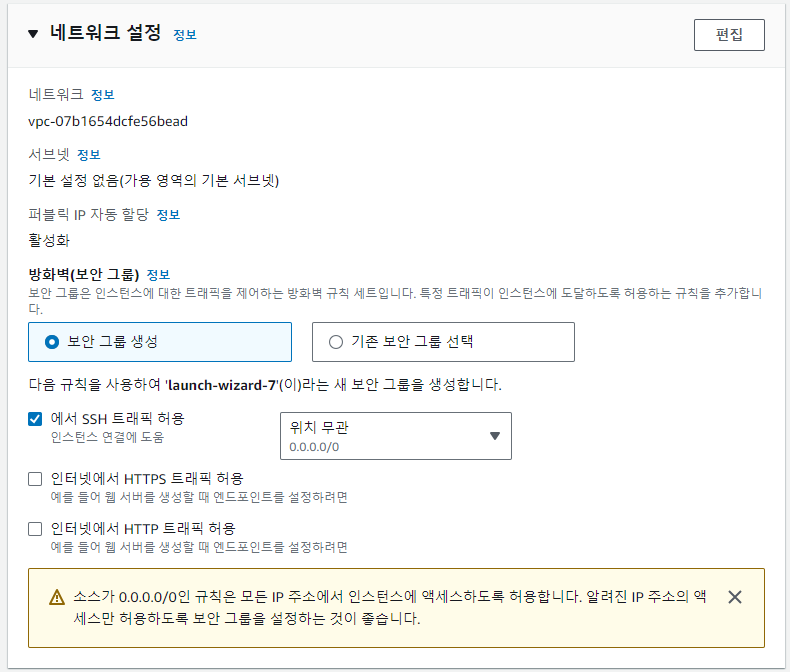
Task: Open 정보 link beside 퍼블릭 IP 자동 할당
Action: pyautogui.click(x=168, y=215)
